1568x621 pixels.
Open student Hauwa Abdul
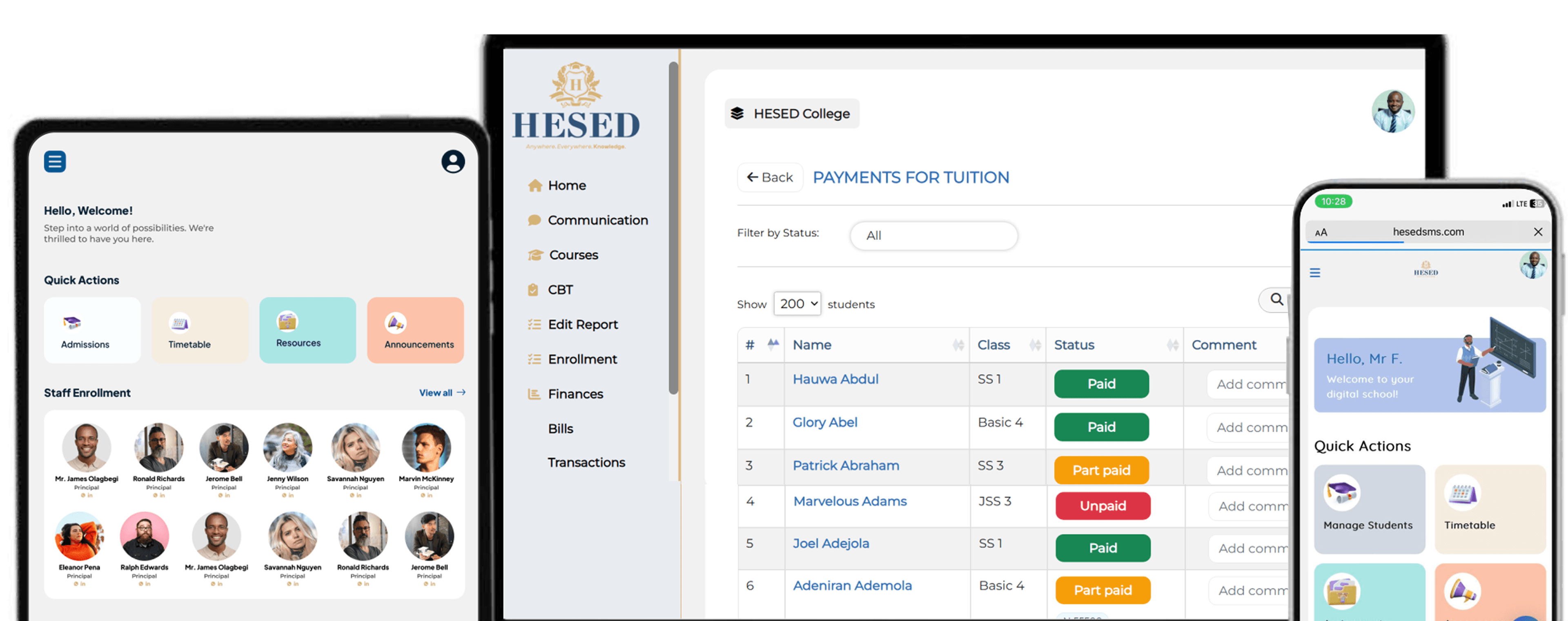click(x=835, y=379)
